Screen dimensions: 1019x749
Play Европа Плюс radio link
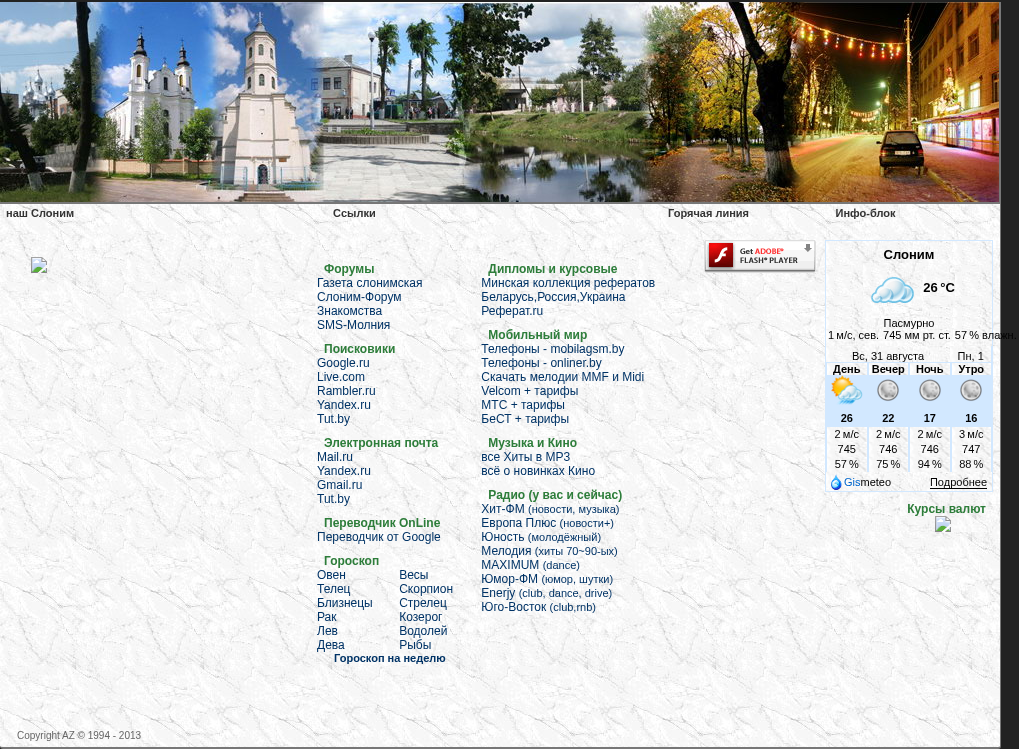tap(547, 523)
